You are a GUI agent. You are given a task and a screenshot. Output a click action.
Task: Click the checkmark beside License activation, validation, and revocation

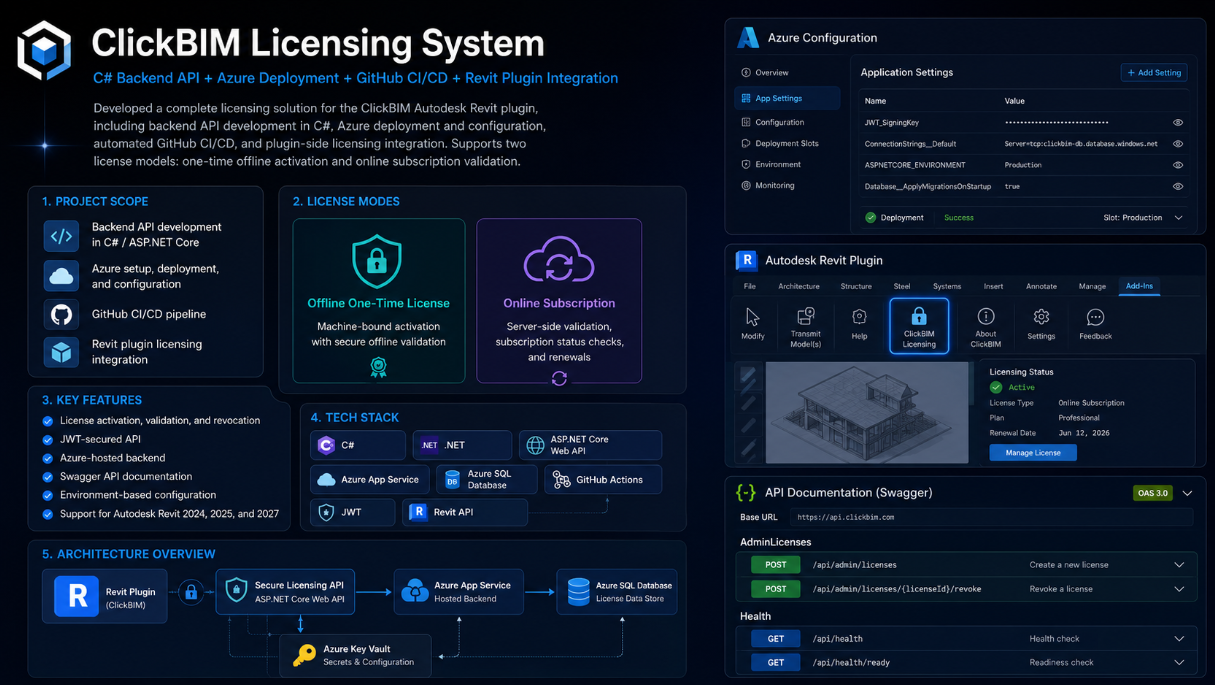(x=47, y=421)
